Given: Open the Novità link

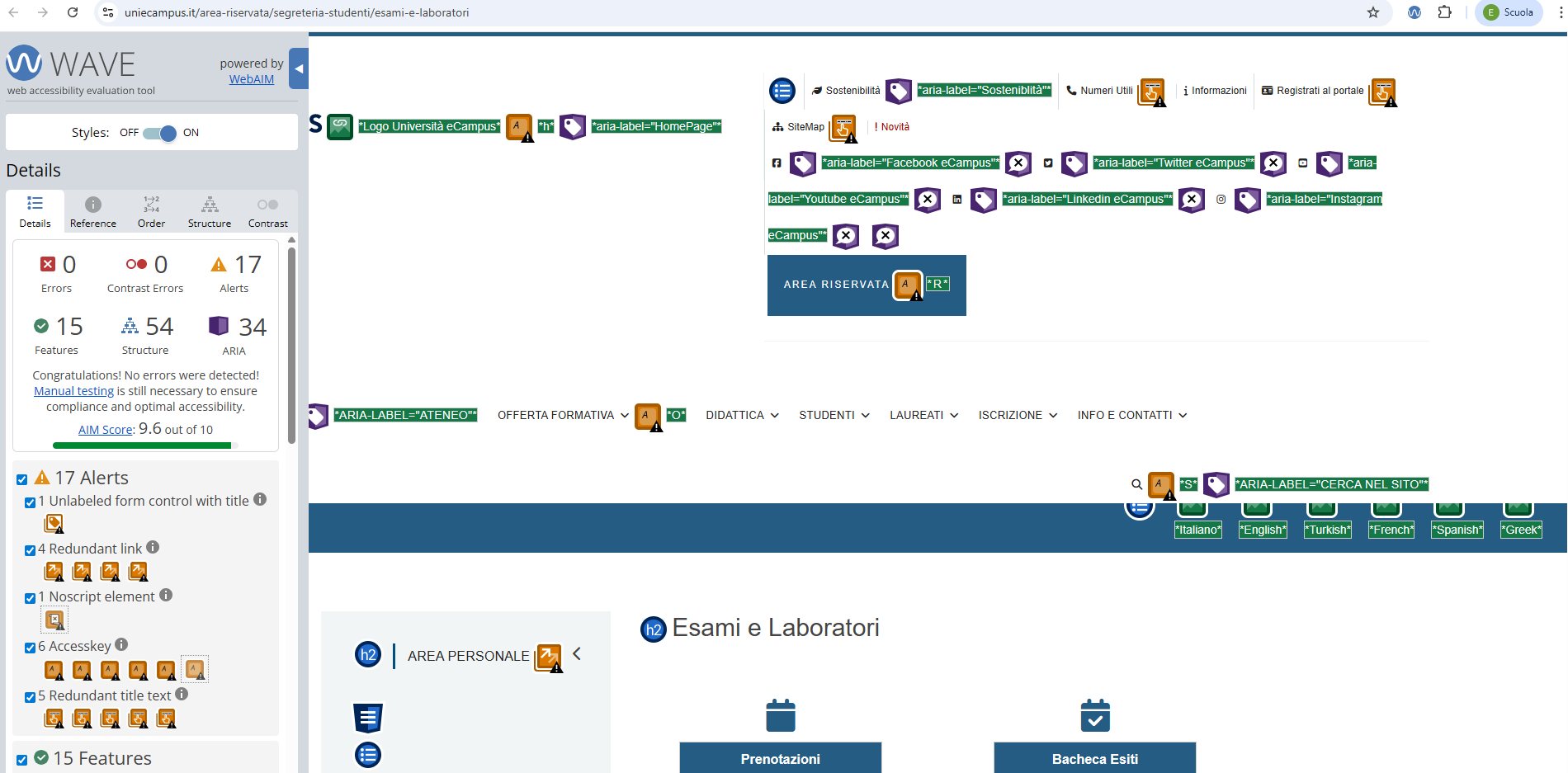Looking at the screenshot, I should [x=892, y=127].
